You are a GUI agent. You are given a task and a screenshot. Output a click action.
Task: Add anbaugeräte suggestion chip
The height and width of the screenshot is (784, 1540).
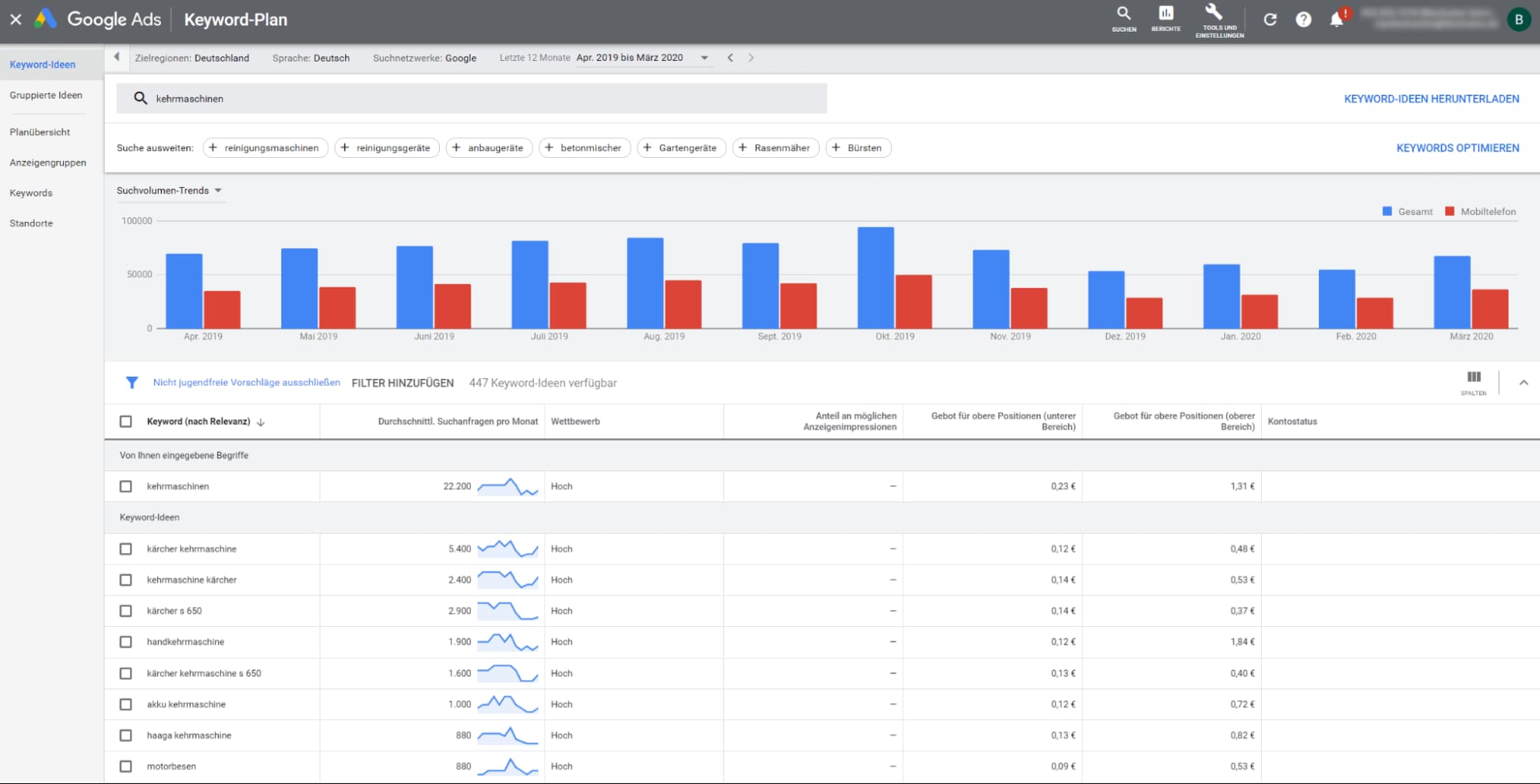488,148
